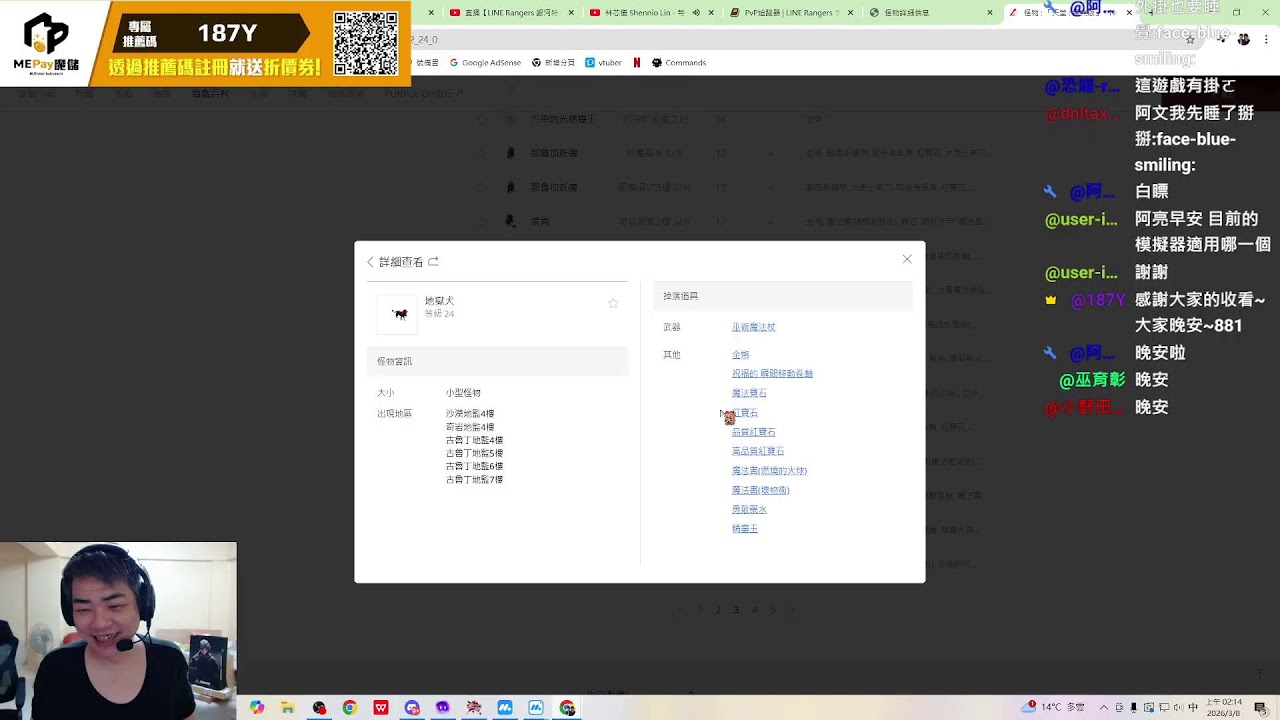Close the 怪物詳細信息 browser tab
Image resolution: width=1280 pixels, height=720 pixels.
point(990,13)
